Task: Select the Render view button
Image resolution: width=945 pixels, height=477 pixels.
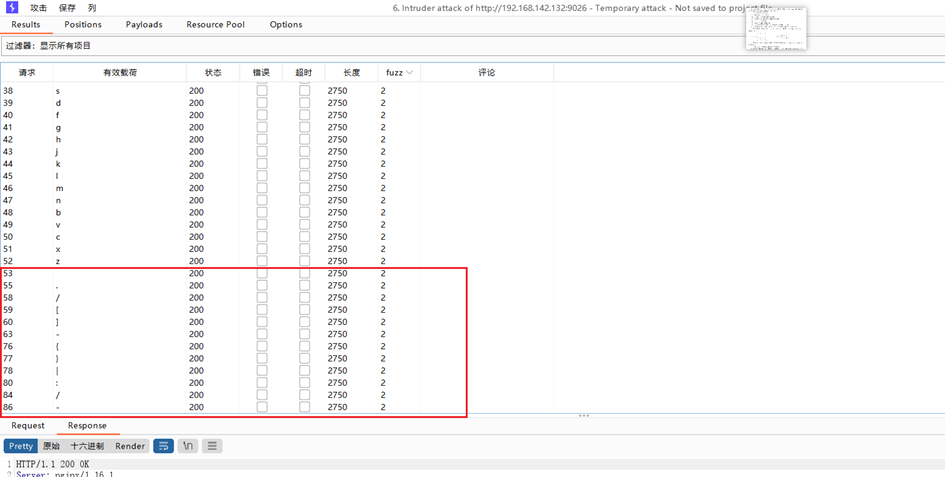Action: pos(130,446)
